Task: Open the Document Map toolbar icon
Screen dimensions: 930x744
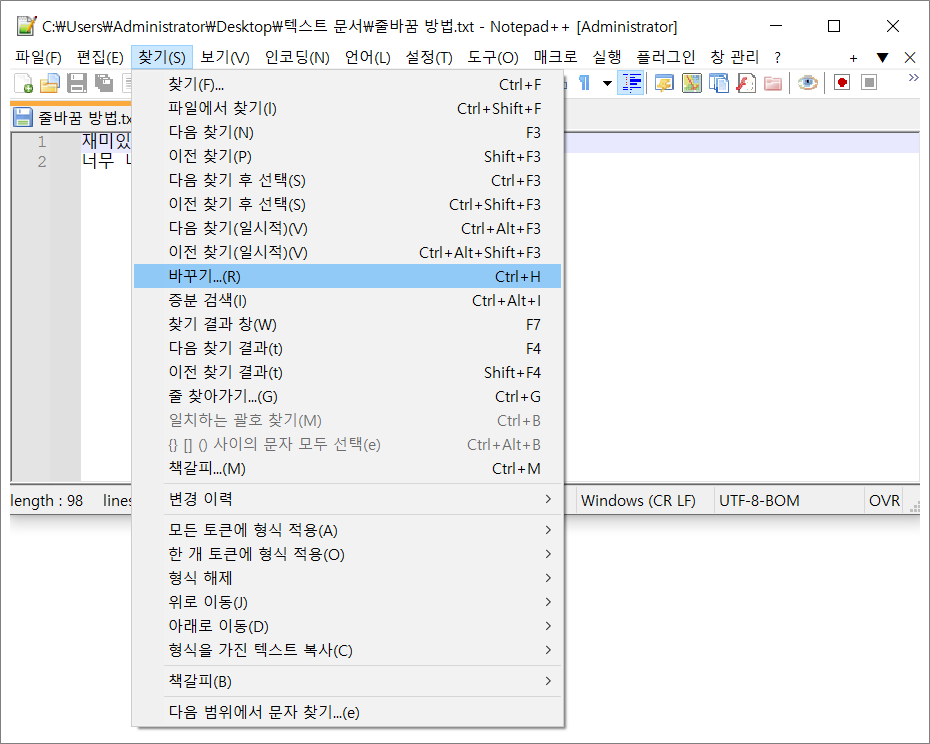Action: (x=691, y=83)
